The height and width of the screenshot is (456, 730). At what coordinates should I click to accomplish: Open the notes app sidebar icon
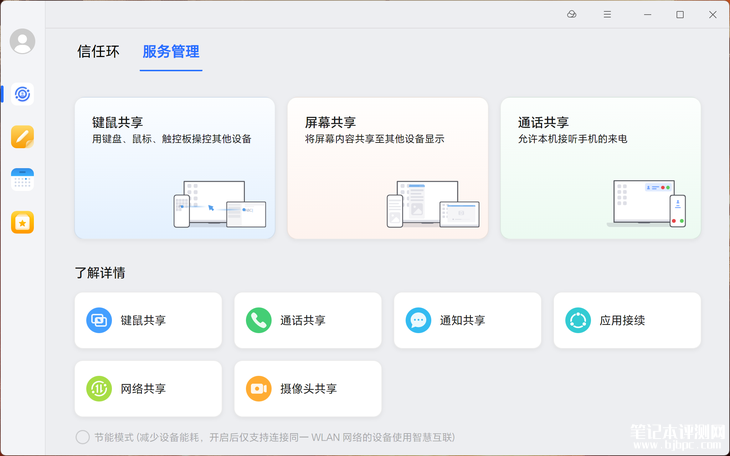coord(22,137)
